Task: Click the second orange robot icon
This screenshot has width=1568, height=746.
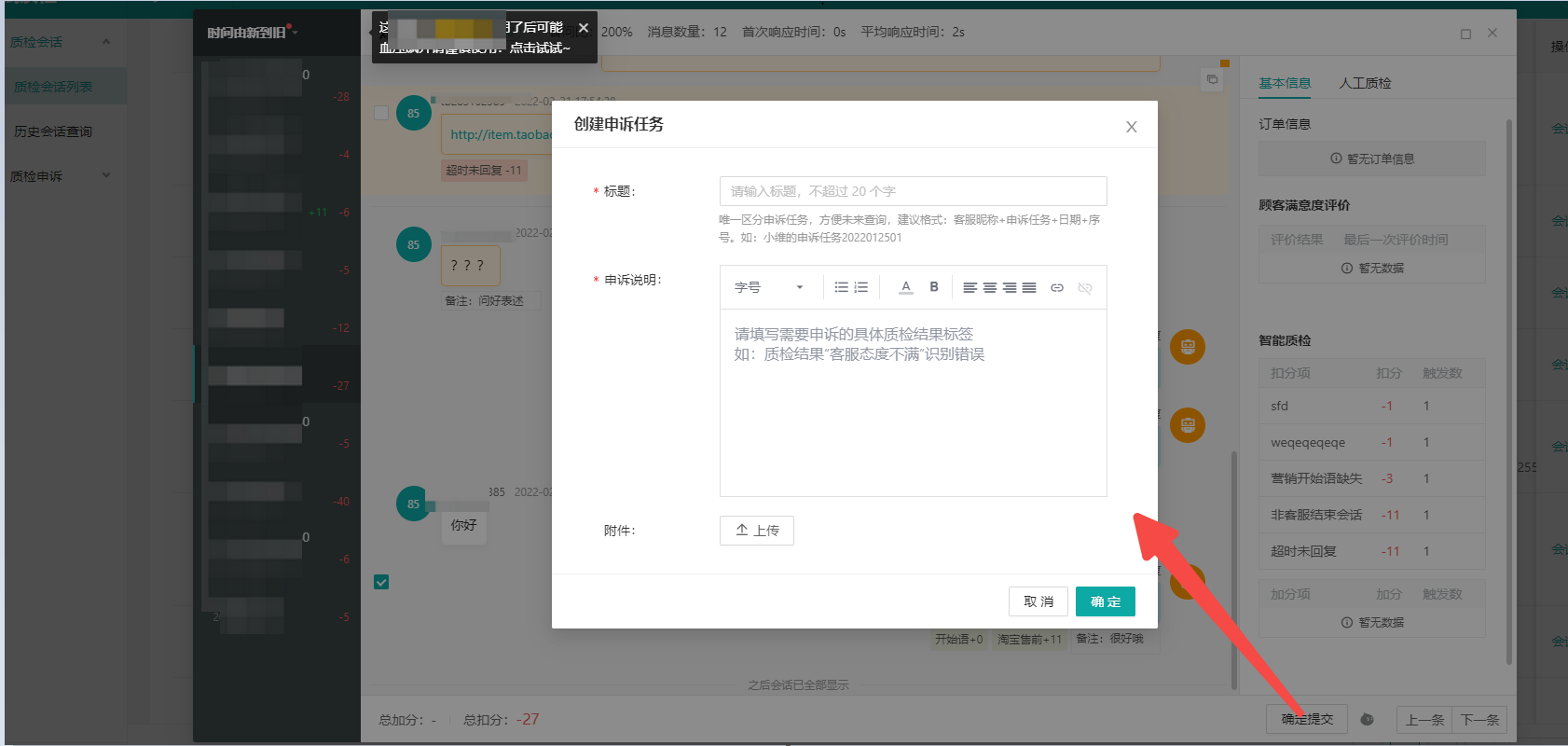Action: (1188, 425)
